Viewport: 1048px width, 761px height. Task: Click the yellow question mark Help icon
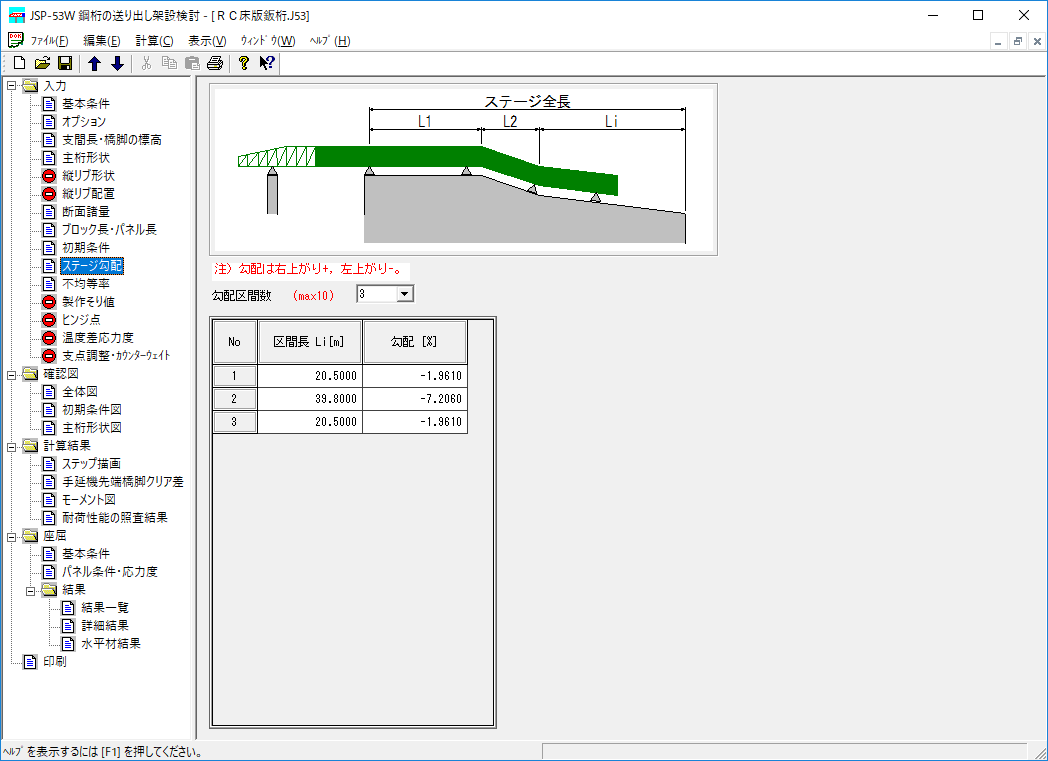coord(243,63)
